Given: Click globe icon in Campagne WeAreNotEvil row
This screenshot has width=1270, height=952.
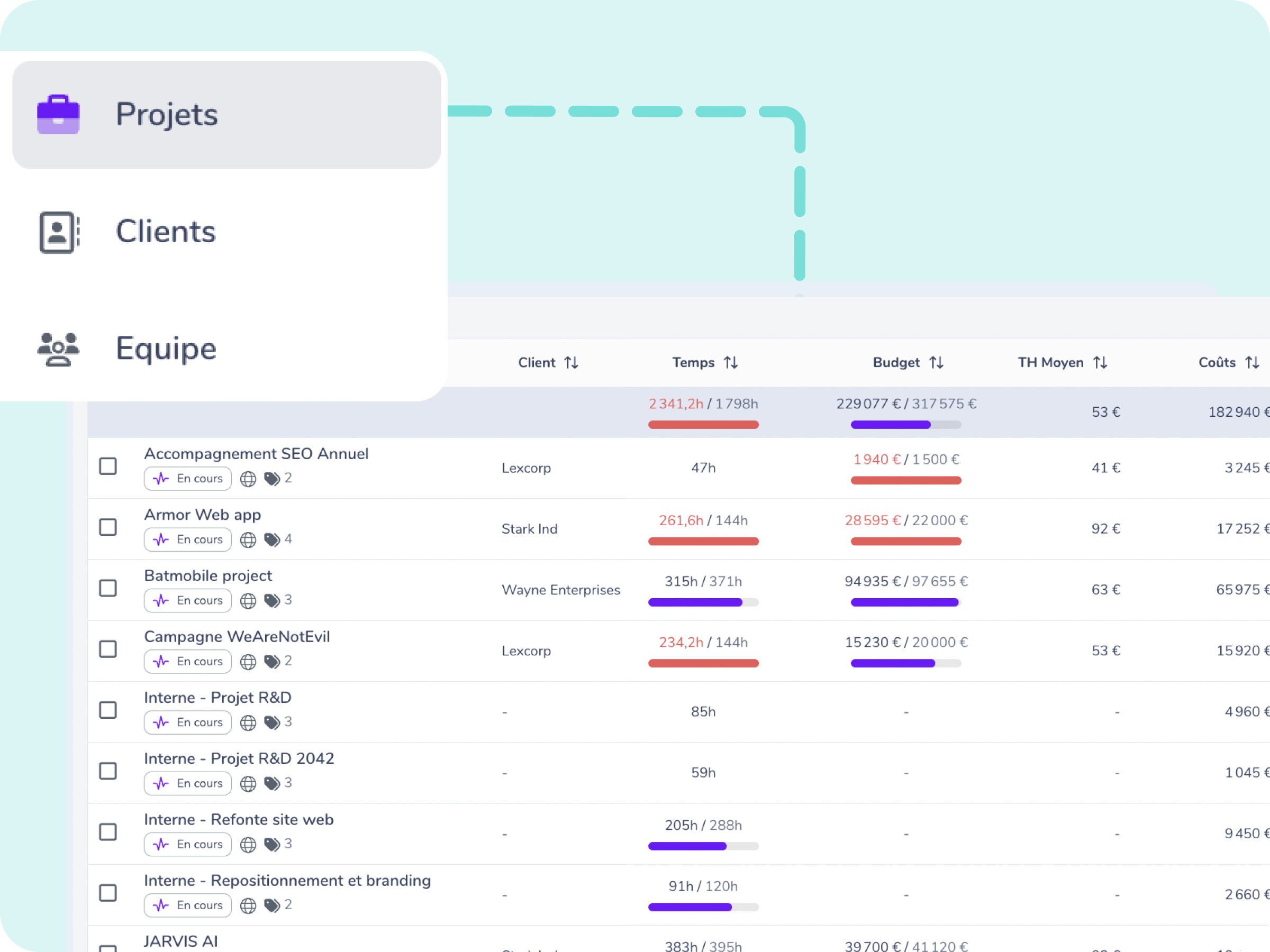Looking at the screenshot, I should coord(248,662).
